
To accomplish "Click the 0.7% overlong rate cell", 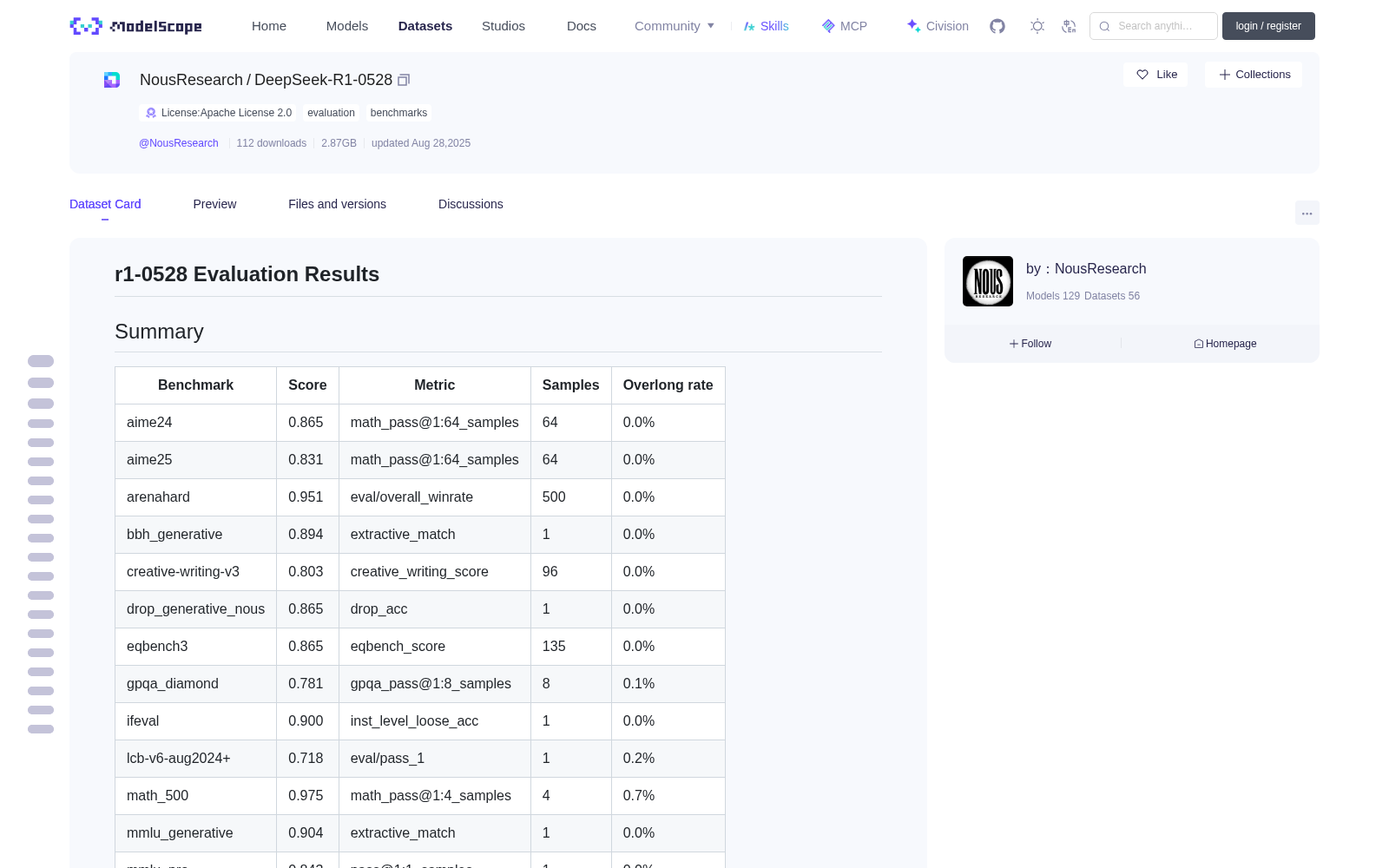I will pos(668,796).
